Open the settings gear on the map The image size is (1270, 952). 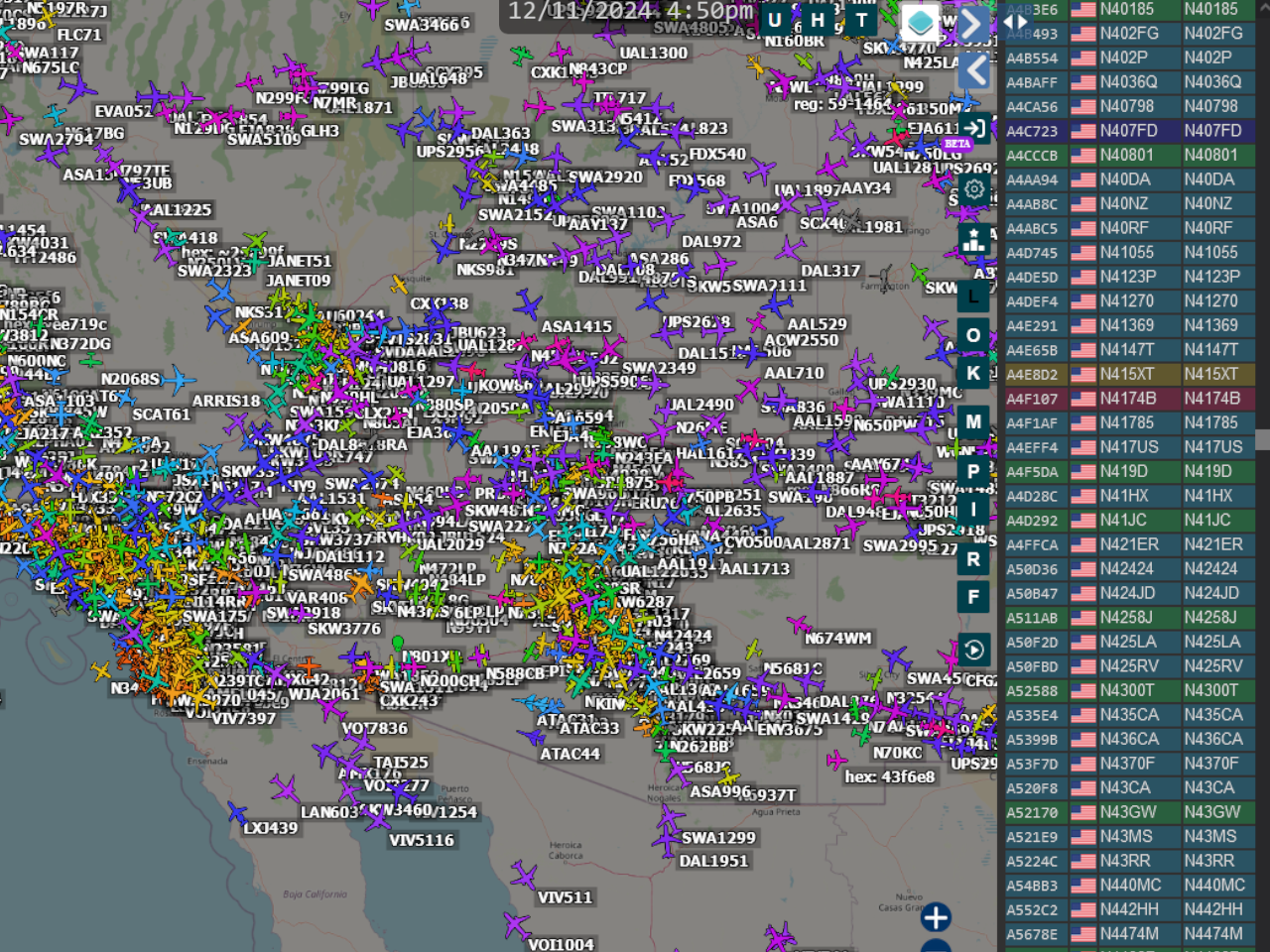[x=974, y=189]
